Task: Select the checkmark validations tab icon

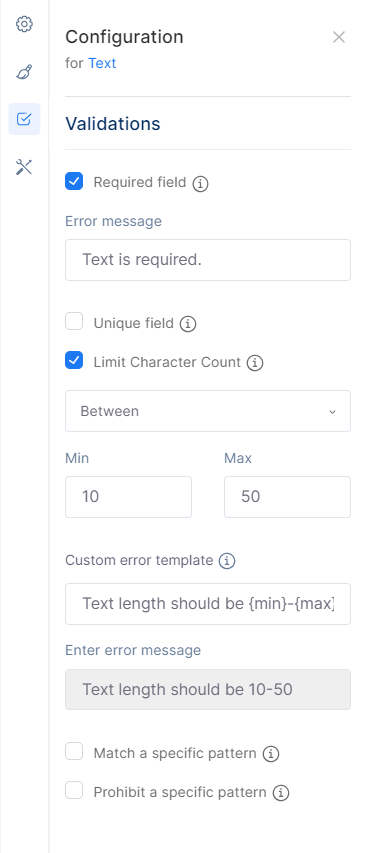Action: click(x=24, y=119)
